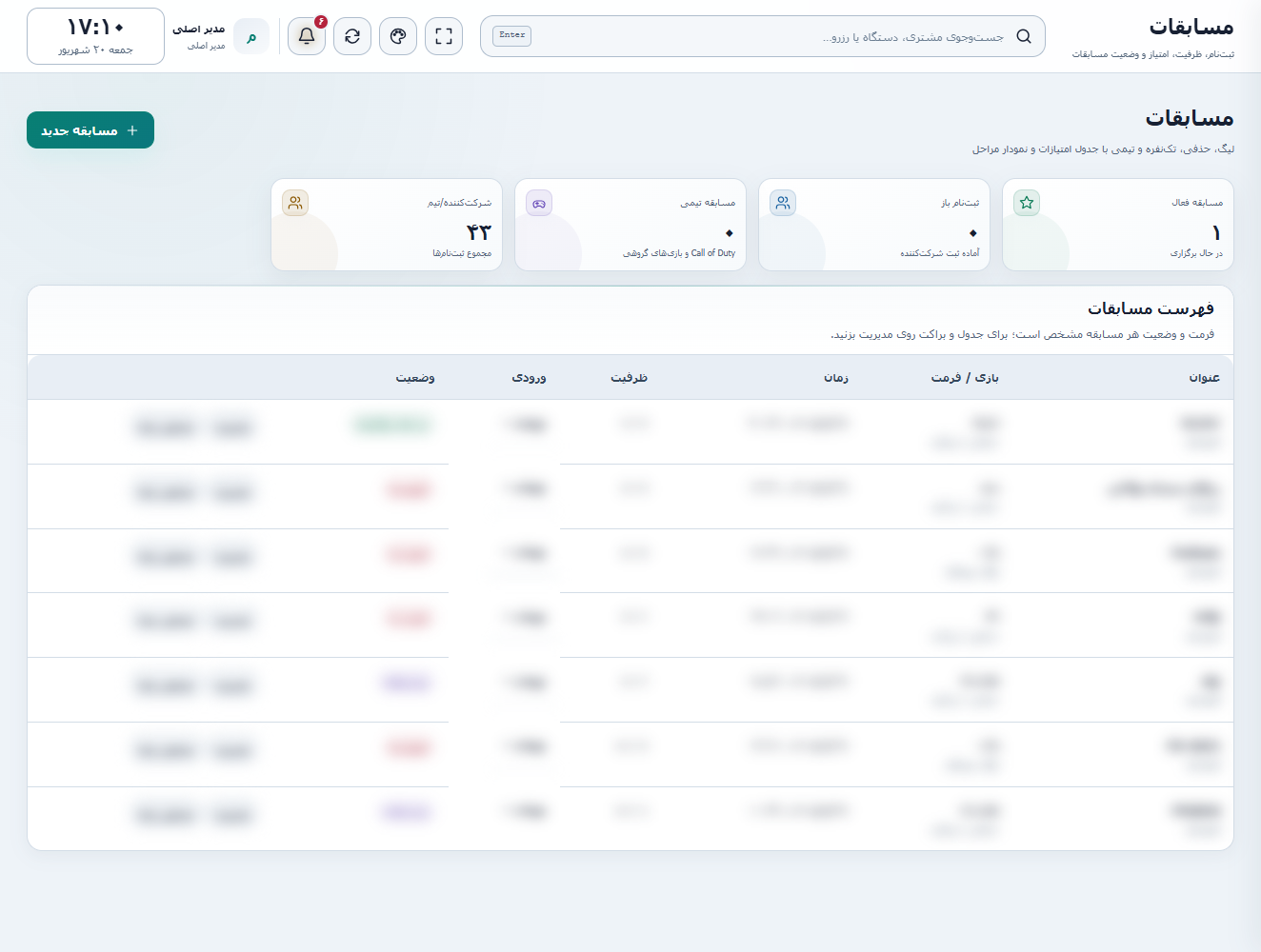Click the 17:10 clock display
The image size is (1261, 952).
95,28
